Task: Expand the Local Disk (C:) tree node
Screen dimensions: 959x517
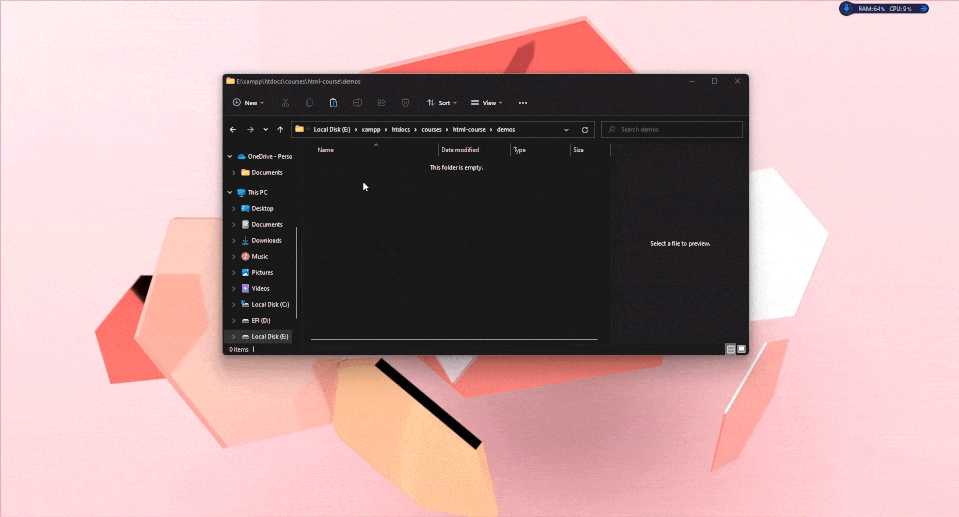Action: click(x=234, y=305)
